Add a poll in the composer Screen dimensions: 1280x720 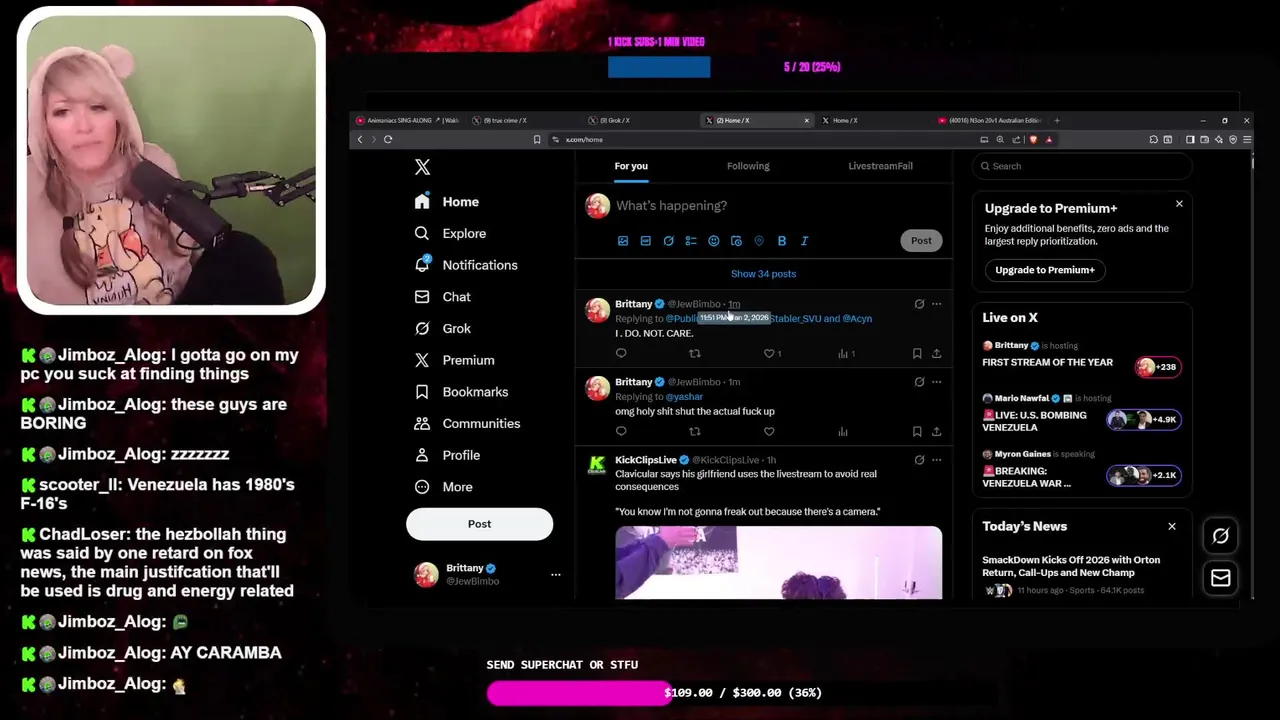691,241
